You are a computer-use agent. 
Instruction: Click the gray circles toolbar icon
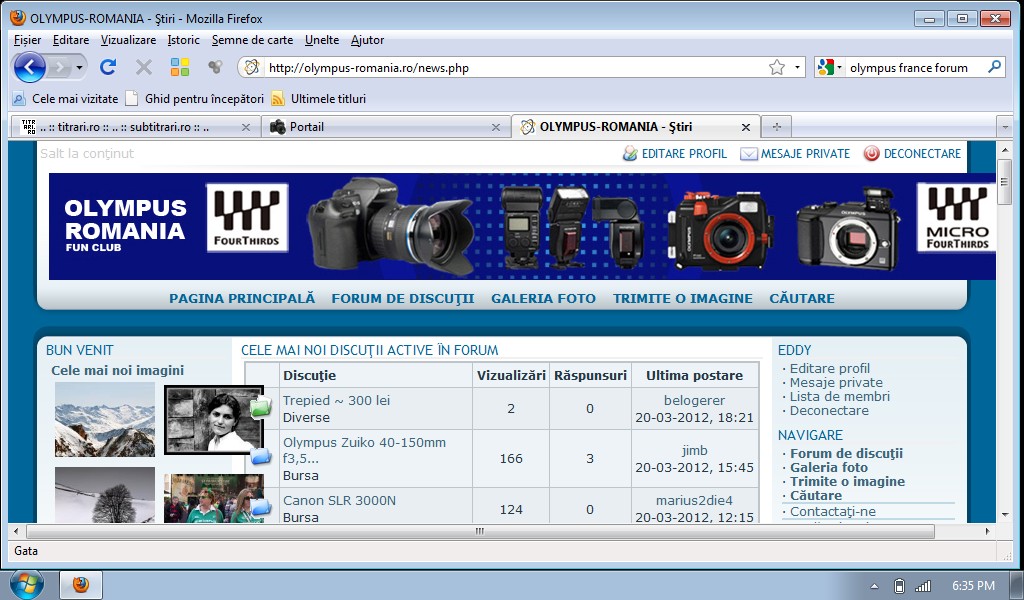pos(215,67)
